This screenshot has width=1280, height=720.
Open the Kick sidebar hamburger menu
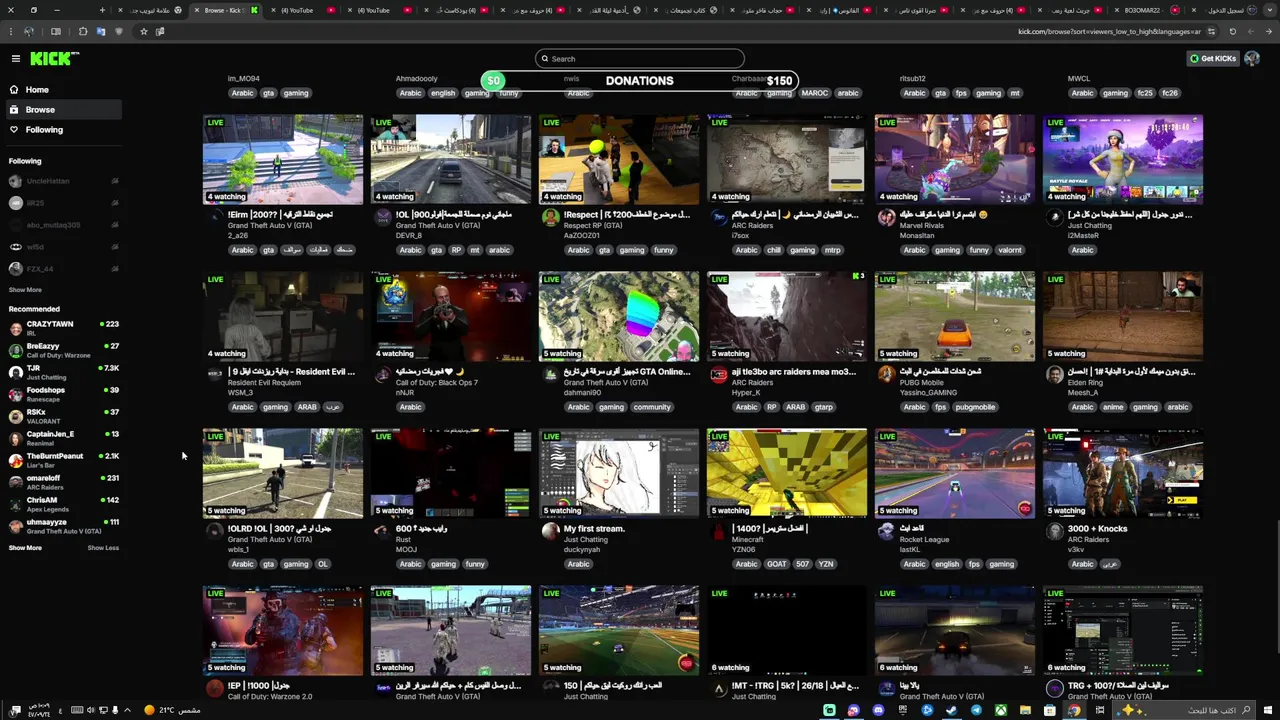(16, 59)
